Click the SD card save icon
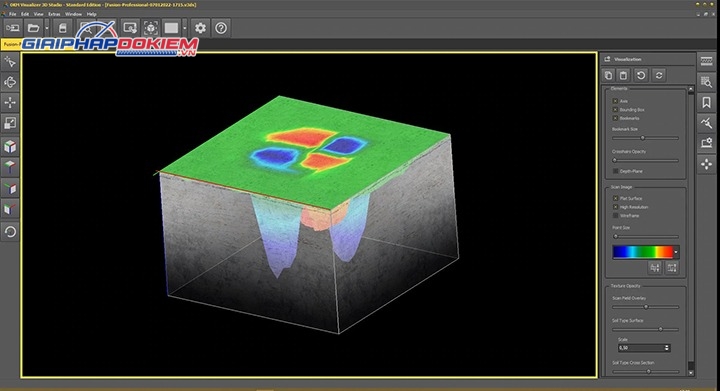This screenshot has height=391, width=720. point(63,28)
